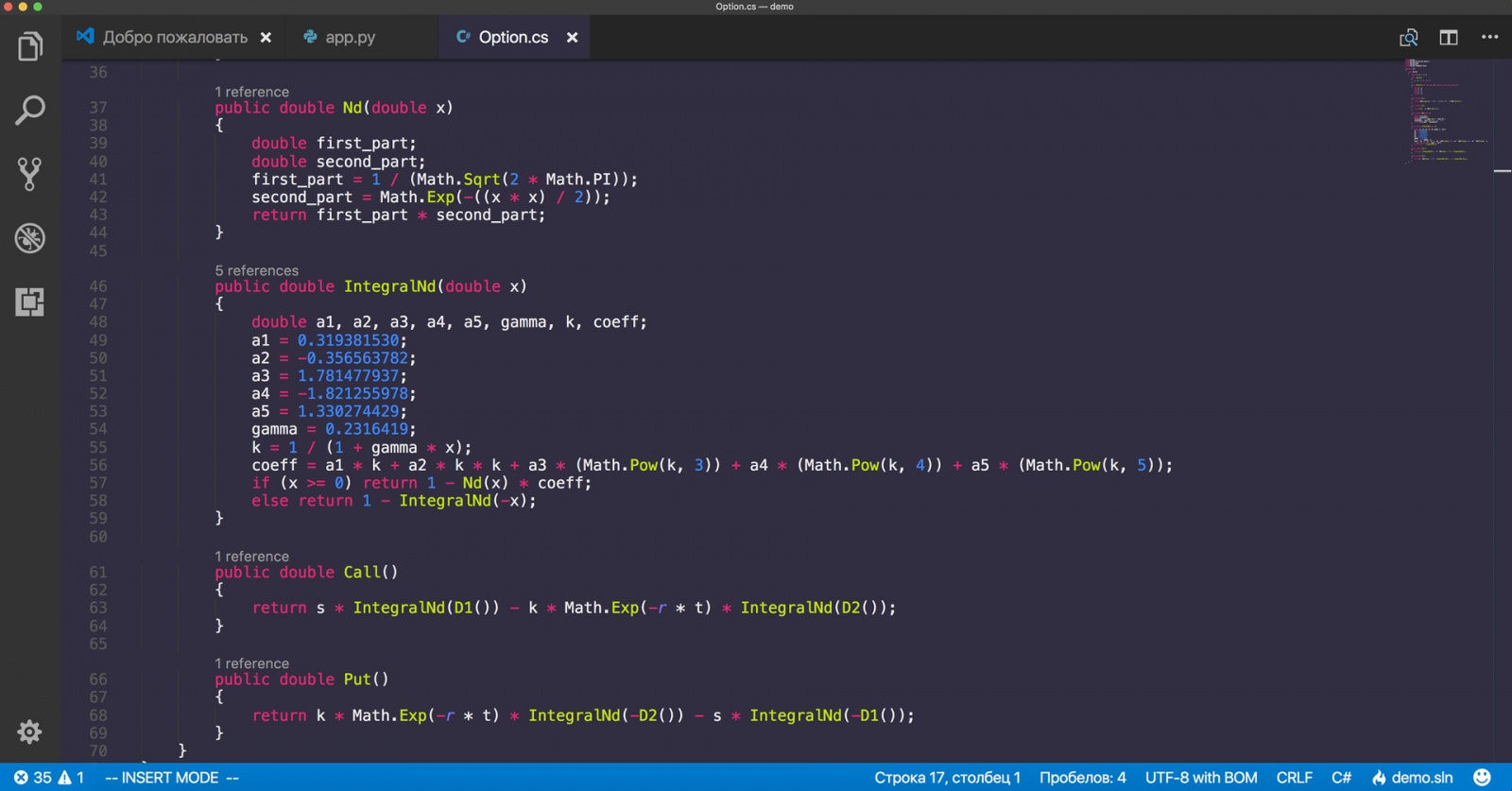Click line number 46 in the gutter
This screenshot has width=1512, height=791.
click(98, 286)
